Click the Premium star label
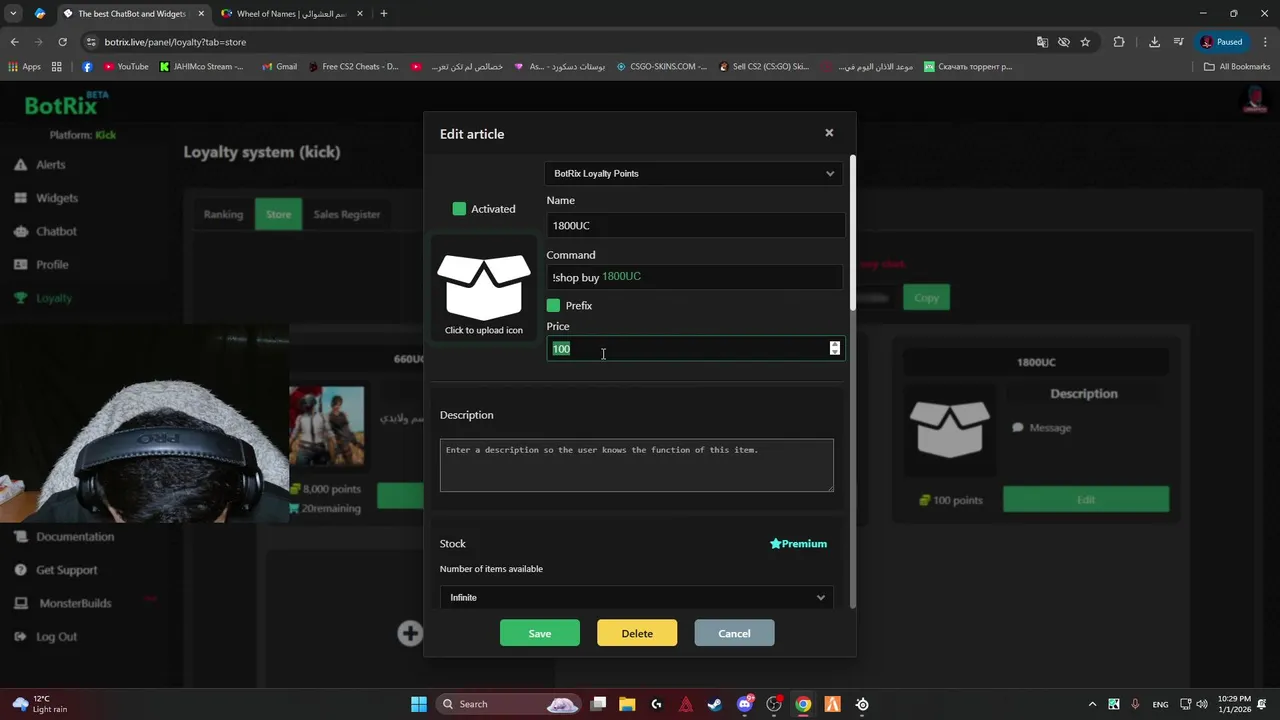The width and height of the screenshot is (1280, 720). (798, 544)
